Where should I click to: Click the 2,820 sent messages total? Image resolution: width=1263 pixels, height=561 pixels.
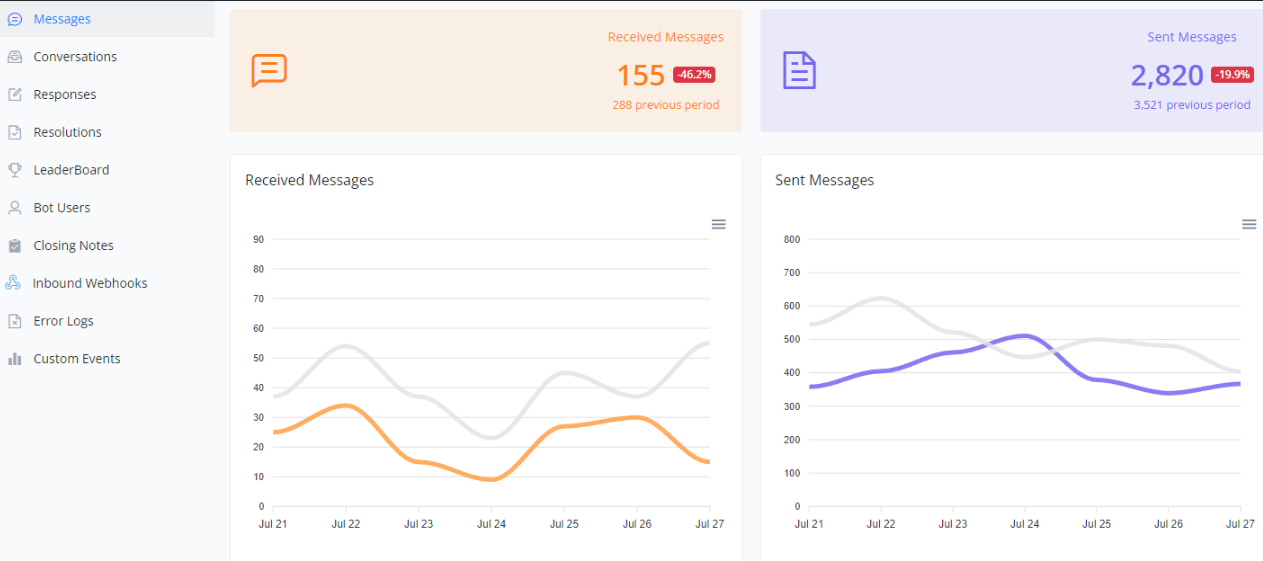pyautogui.click(x=1166, y=75)
